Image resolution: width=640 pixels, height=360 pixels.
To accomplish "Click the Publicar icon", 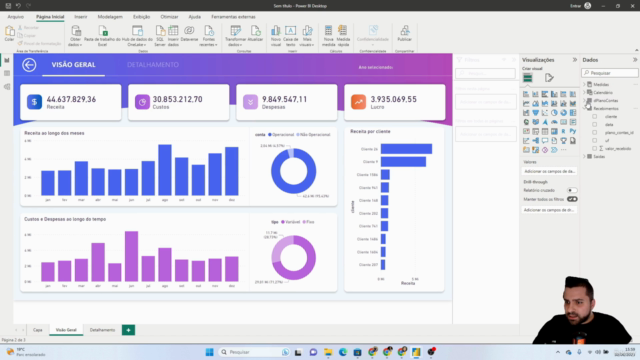I will coord(404,33).
